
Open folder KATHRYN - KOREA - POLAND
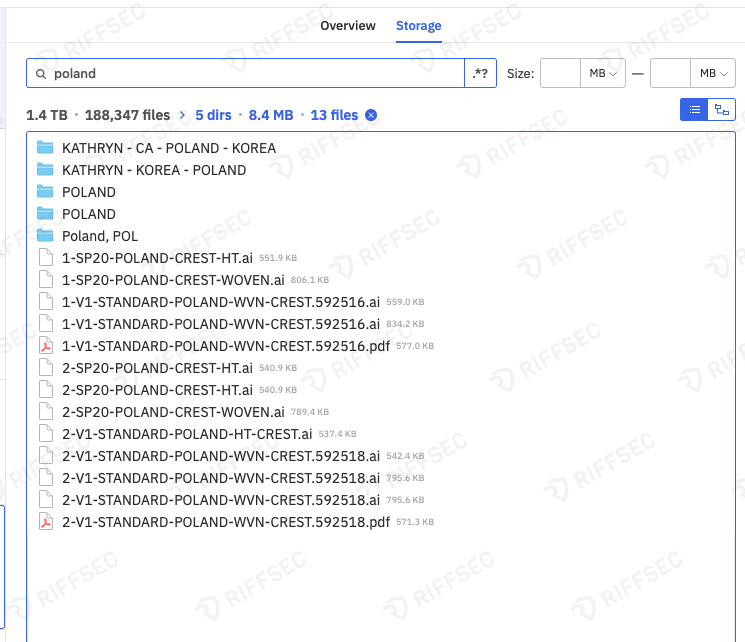click(x=154, y=170)
